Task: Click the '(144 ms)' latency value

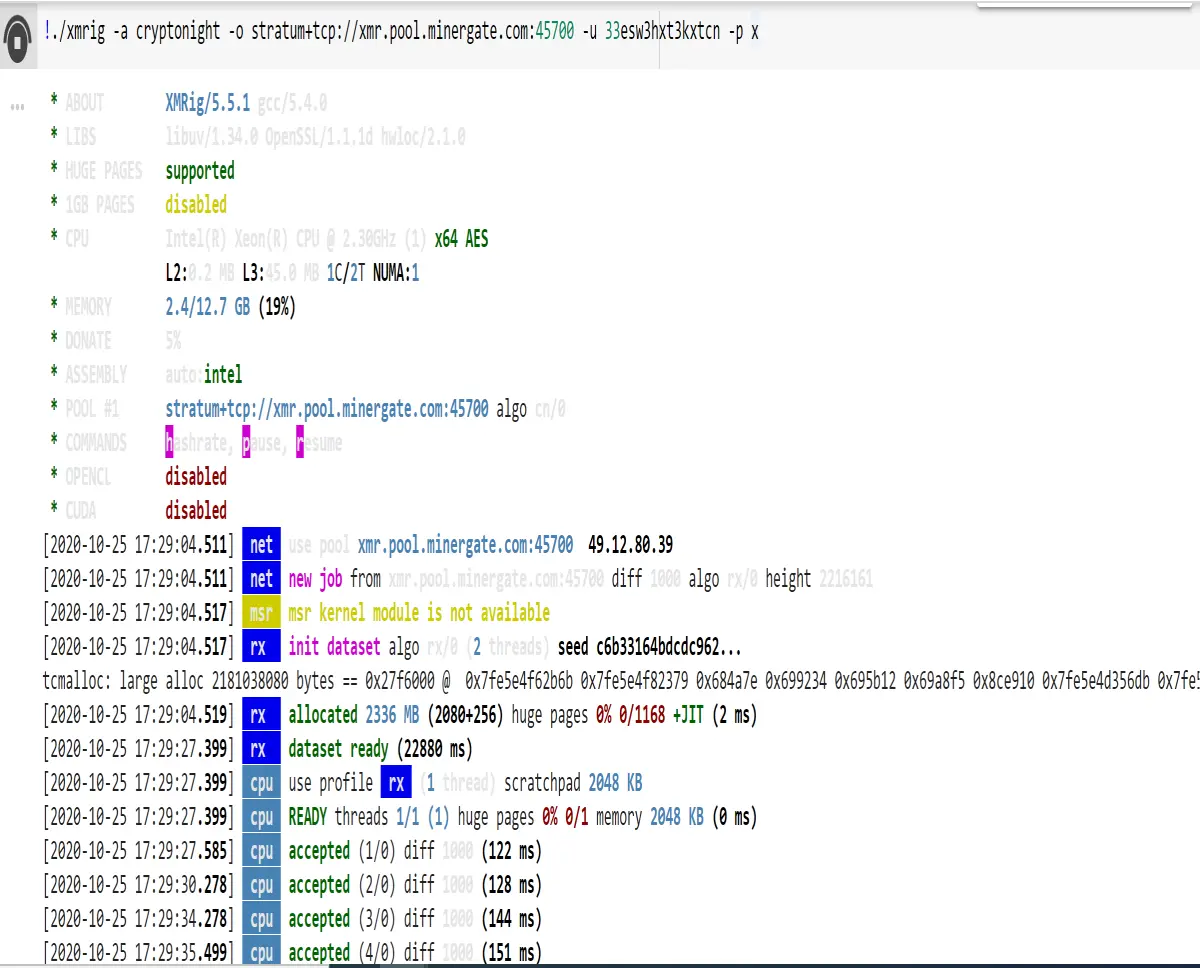Action: (x=511, y=919)
